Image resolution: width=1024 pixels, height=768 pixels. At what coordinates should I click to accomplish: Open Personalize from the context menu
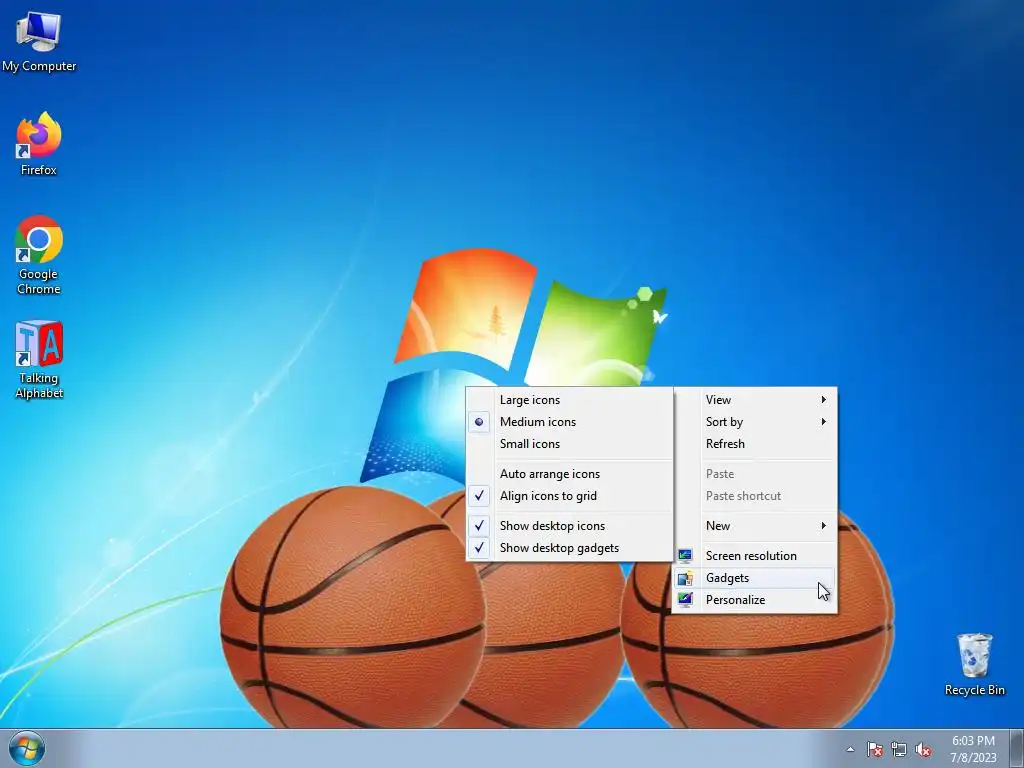(x=755, y=600)
